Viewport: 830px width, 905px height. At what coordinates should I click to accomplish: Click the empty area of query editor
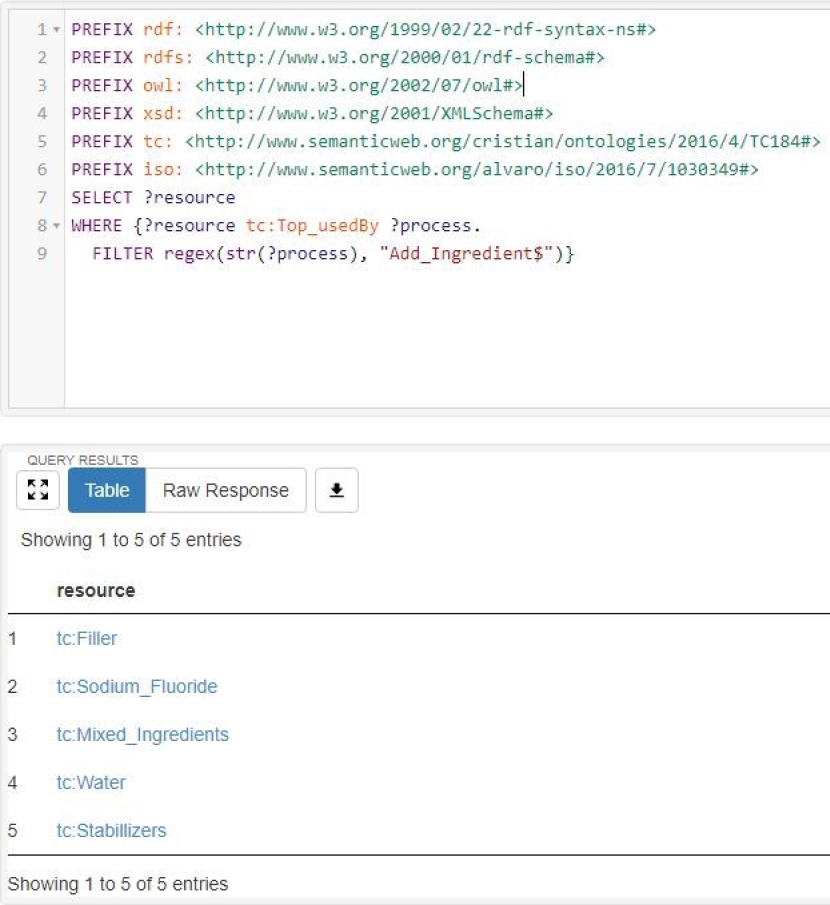click(x=440, y=340)
